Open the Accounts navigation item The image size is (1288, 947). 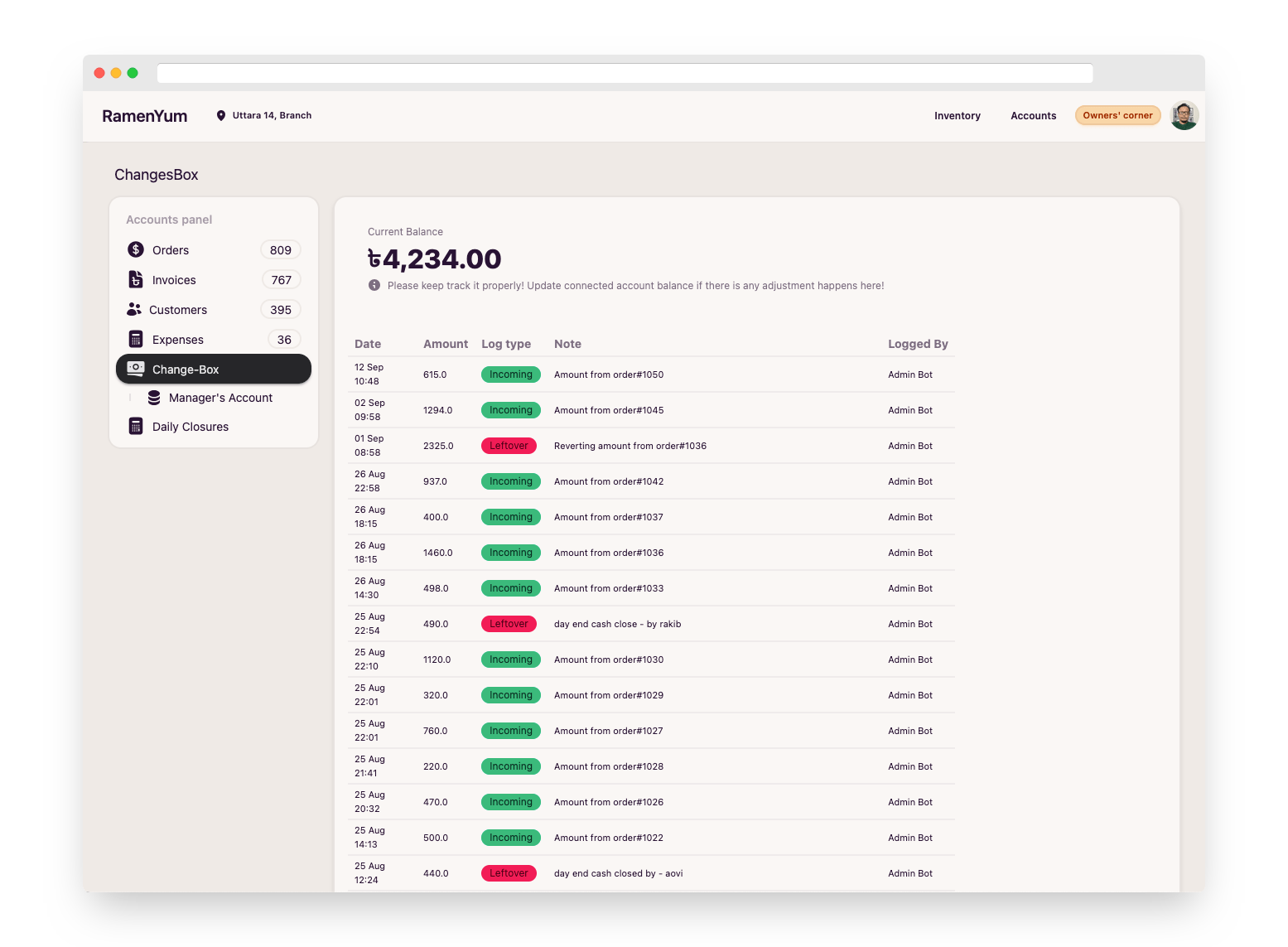(1033, 115)
